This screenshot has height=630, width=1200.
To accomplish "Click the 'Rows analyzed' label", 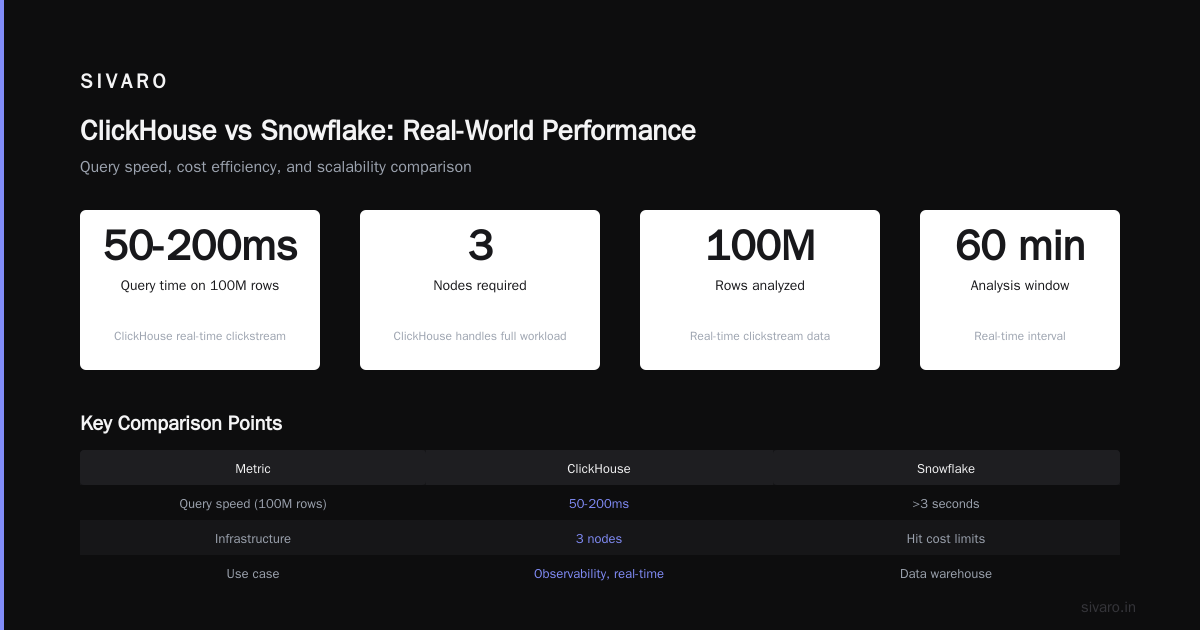I will (760, 286).
